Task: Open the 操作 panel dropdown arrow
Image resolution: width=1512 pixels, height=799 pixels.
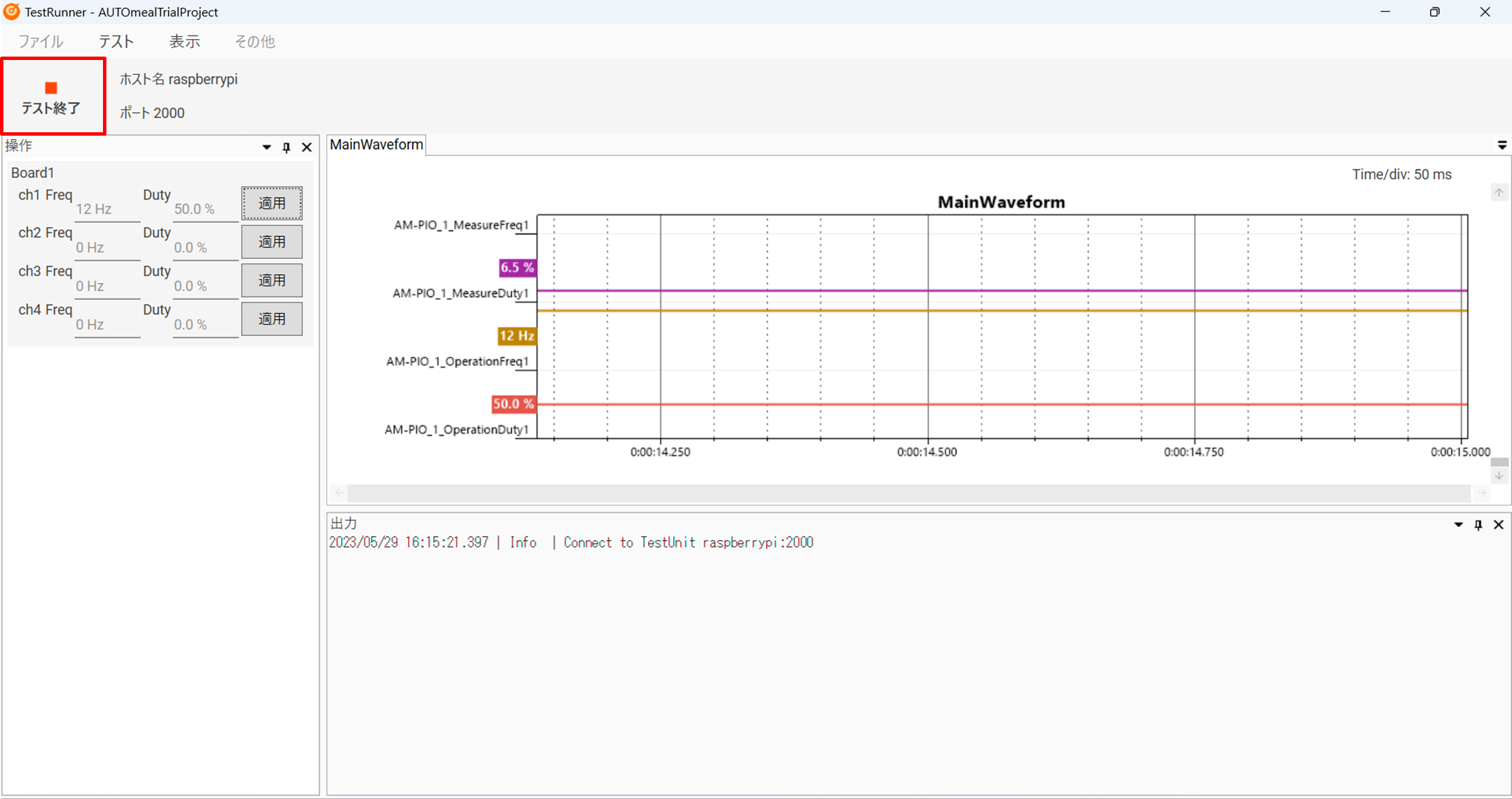Action: tap(267, 147)
